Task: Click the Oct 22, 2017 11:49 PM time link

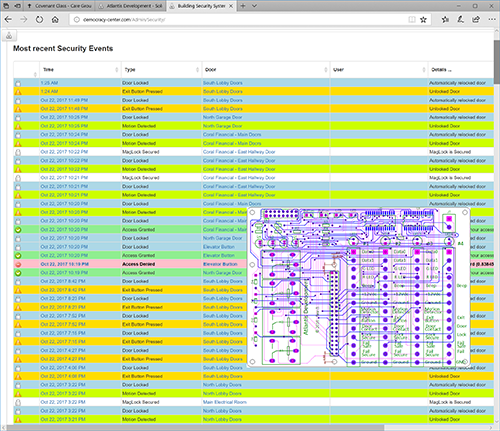Action: [64, 100]
